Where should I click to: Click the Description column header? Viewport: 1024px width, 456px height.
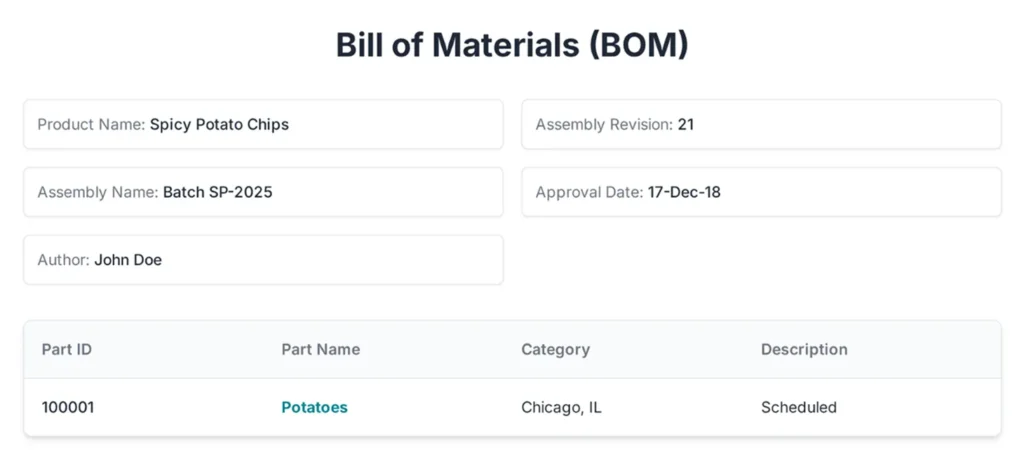click(804, 349)
